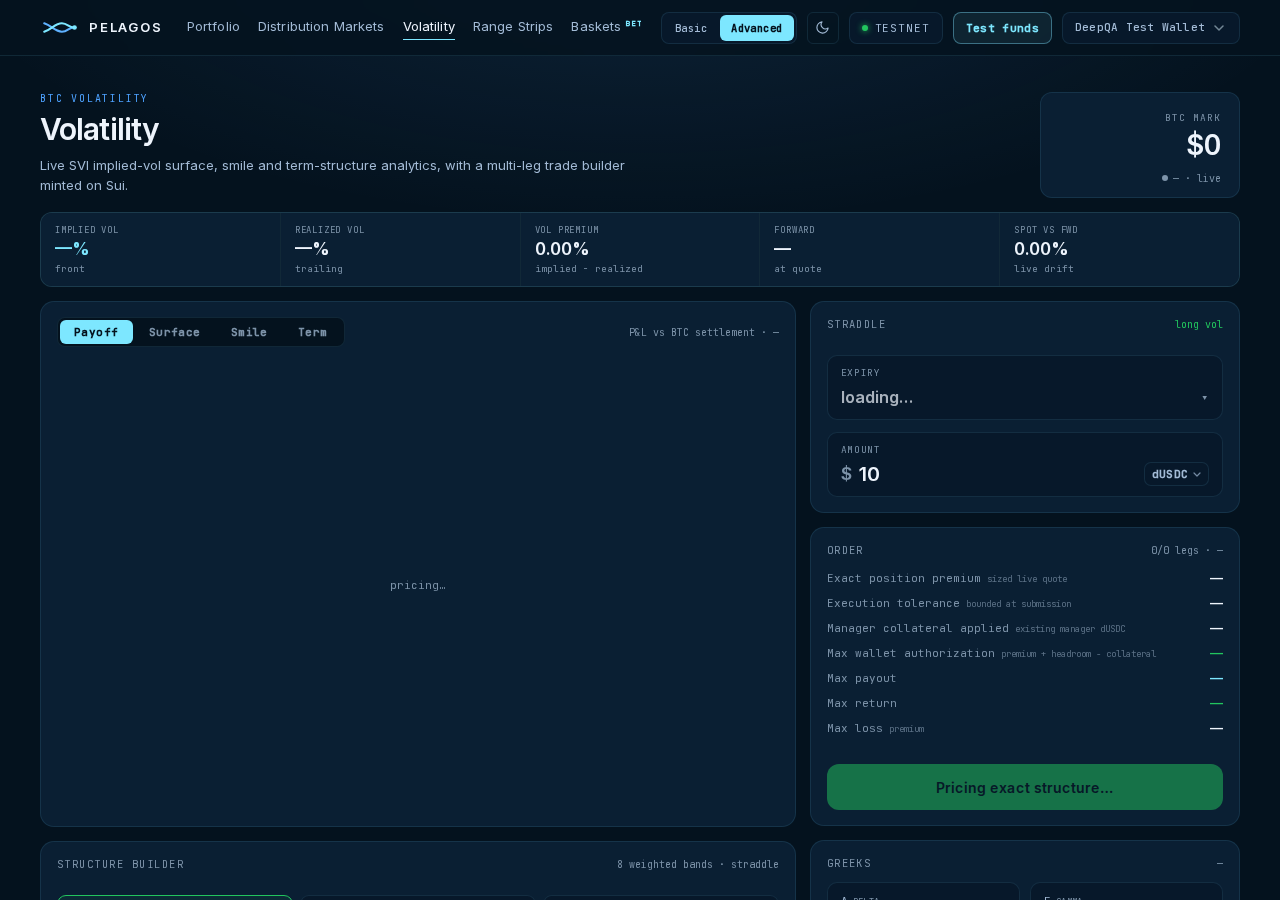Switch chart to Surface tab

[x=174, y=332]
